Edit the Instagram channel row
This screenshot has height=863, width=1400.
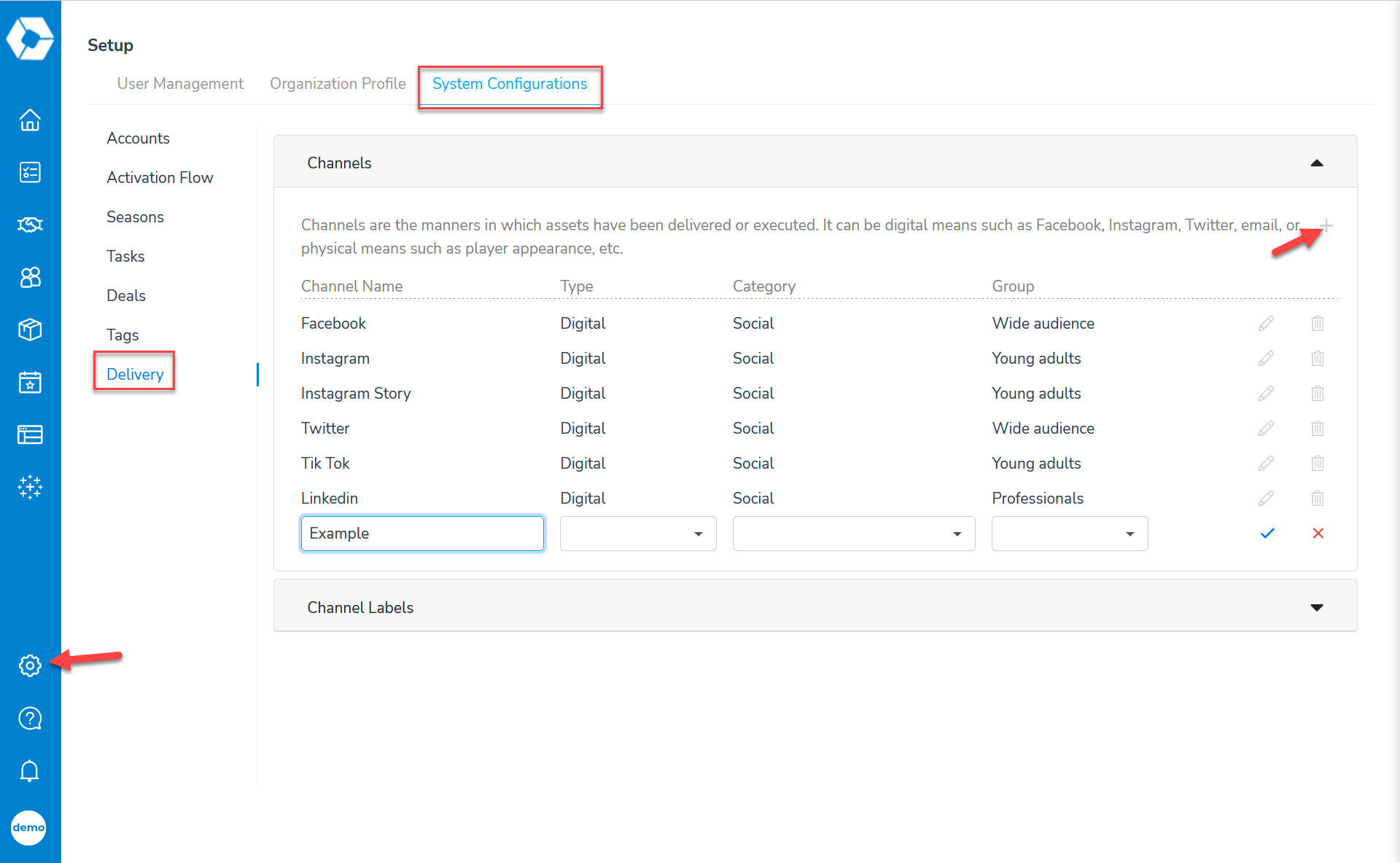(1266, 359)
